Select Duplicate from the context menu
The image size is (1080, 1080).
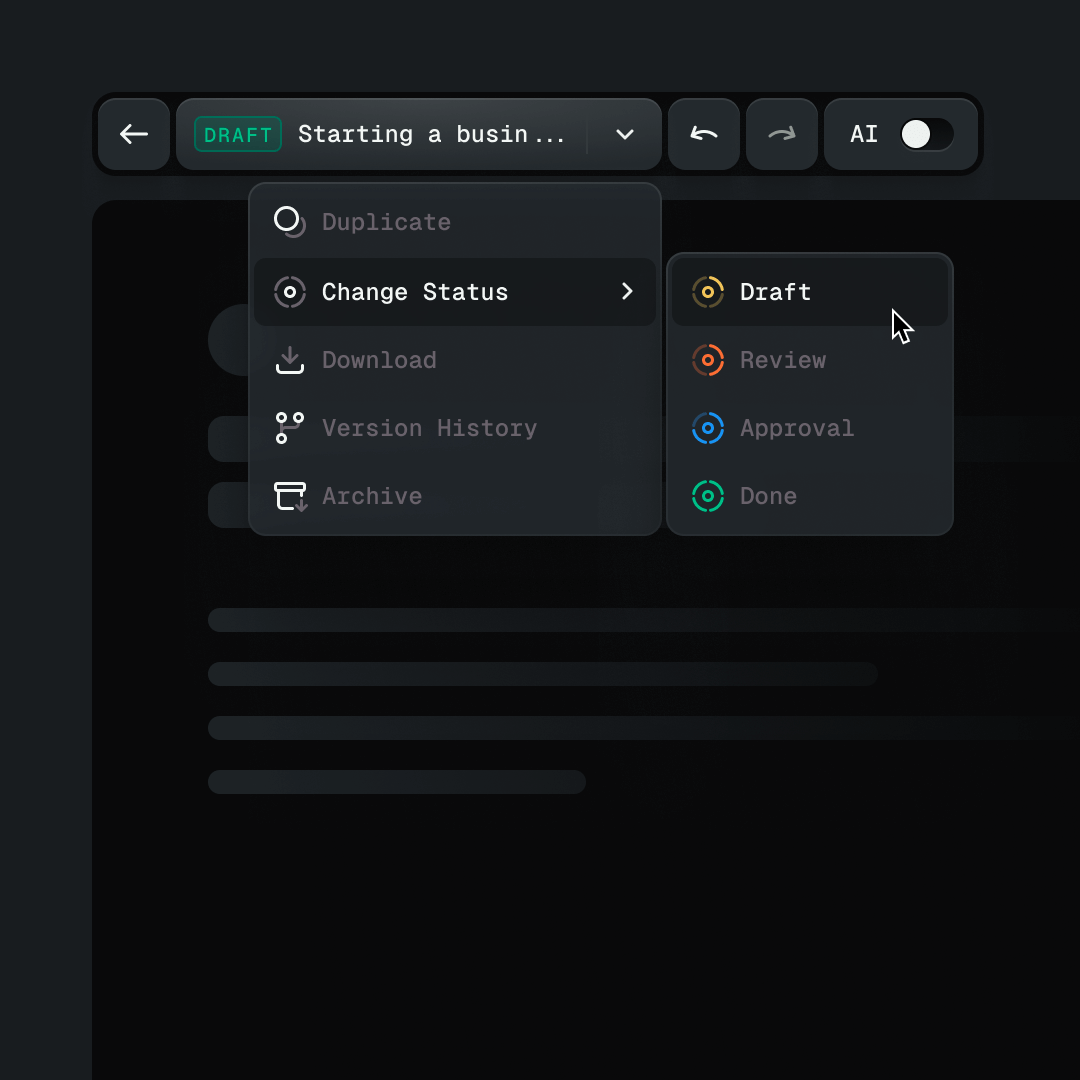(x=385, y=222)
